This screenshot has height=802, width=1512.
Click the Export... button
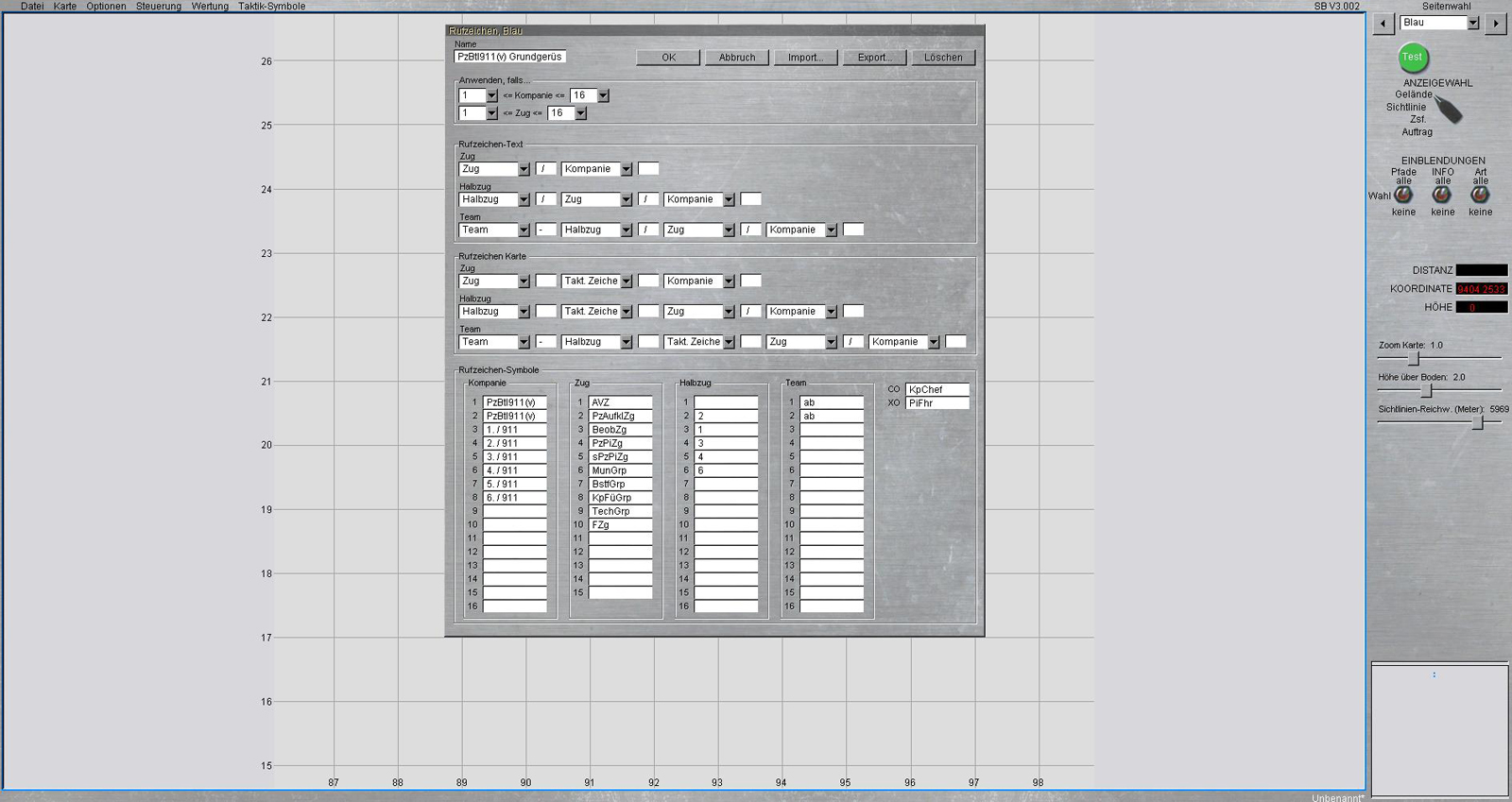[874, 58]
